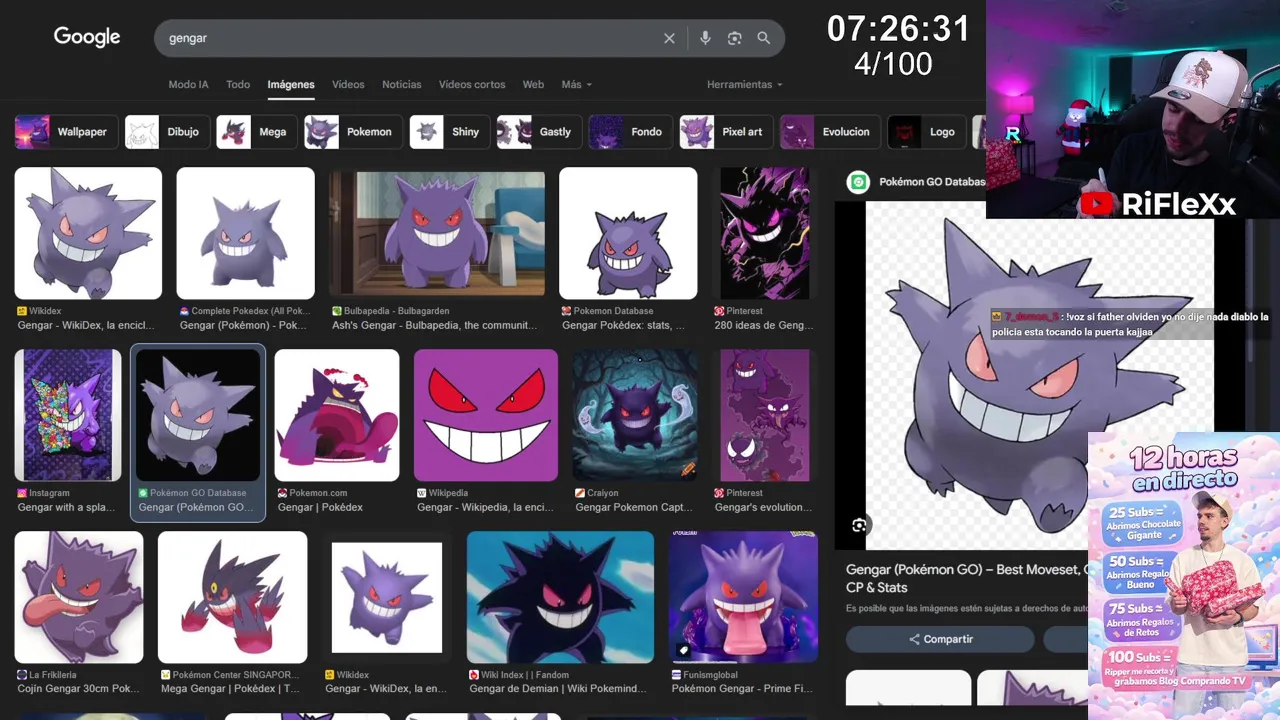
Task: Open Ash's Gengar Bulbapedia thumbnail
Action: (437, 233)
